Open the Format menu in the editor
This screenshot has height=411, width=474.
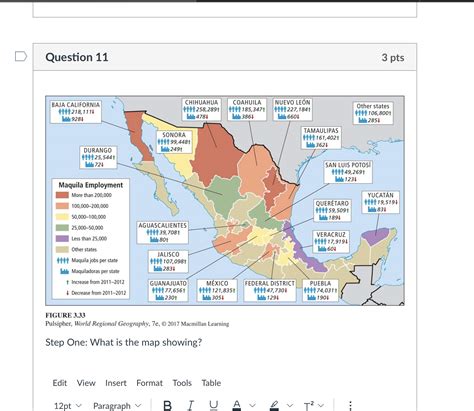149,383
